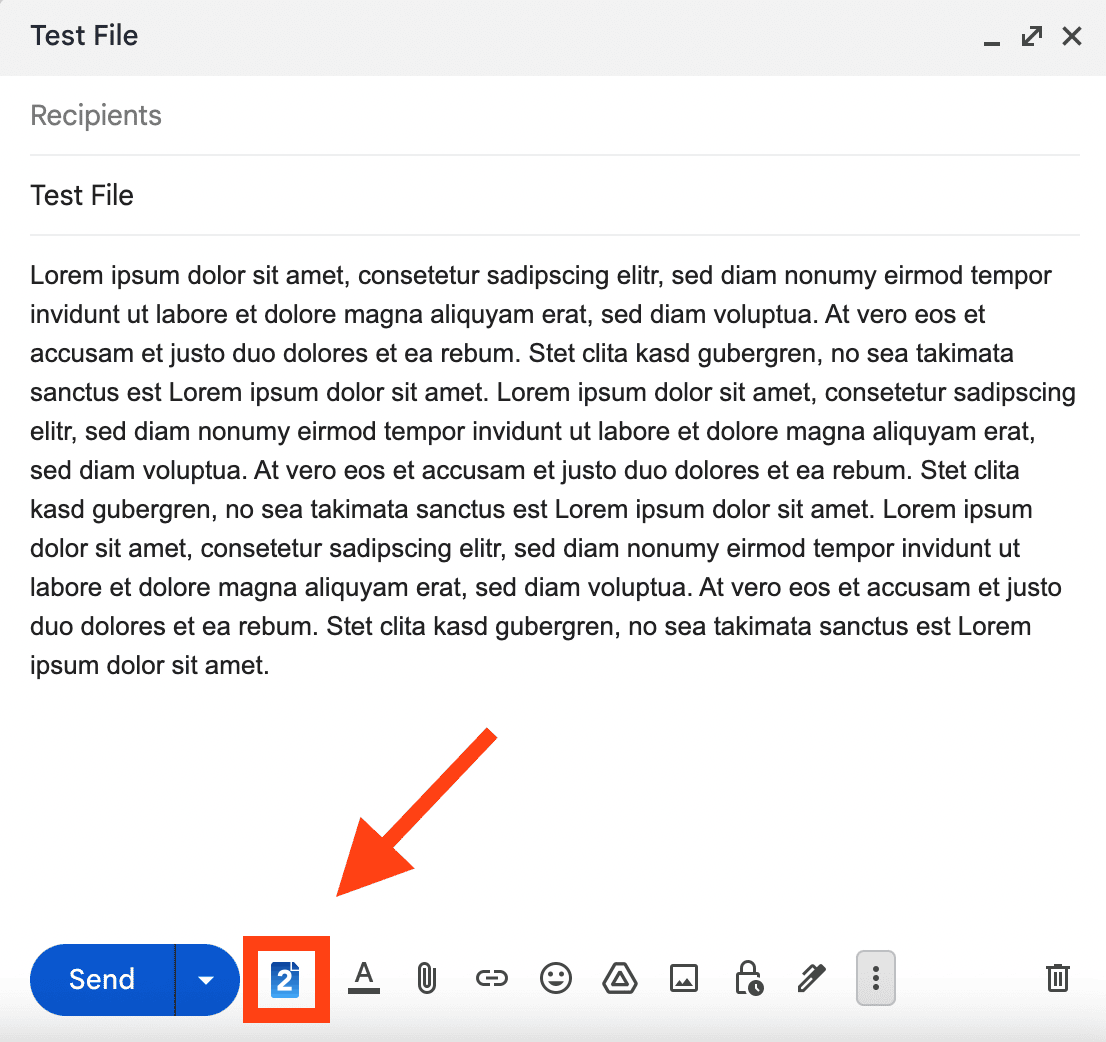Discard draft with the trash icon
This screenshot has width=1106, height=1042.
coord(1057,979)
